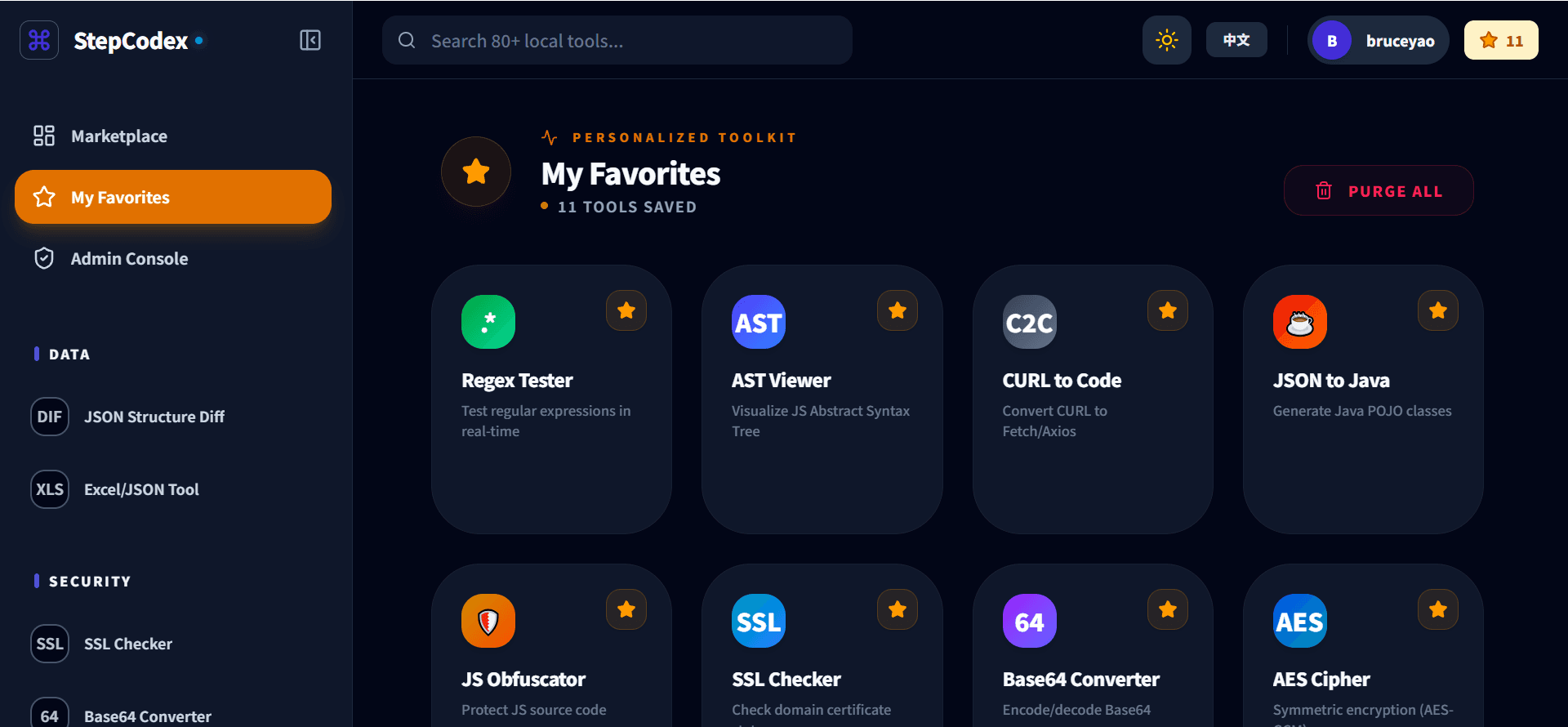This screenshot has height=727, width=1568.
Task: Open the favorites count badge showing 11
Action: point(1501,40)
